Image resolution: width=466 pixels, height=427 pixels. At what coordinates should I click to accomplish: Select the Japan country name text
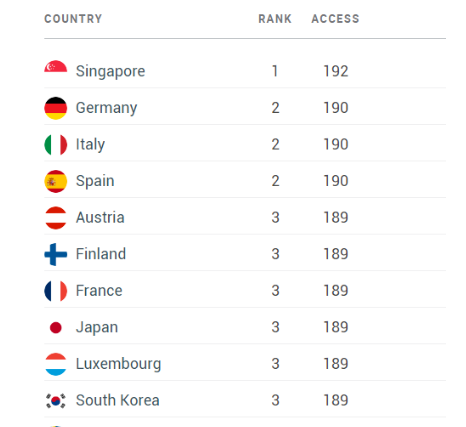point(97,328)
